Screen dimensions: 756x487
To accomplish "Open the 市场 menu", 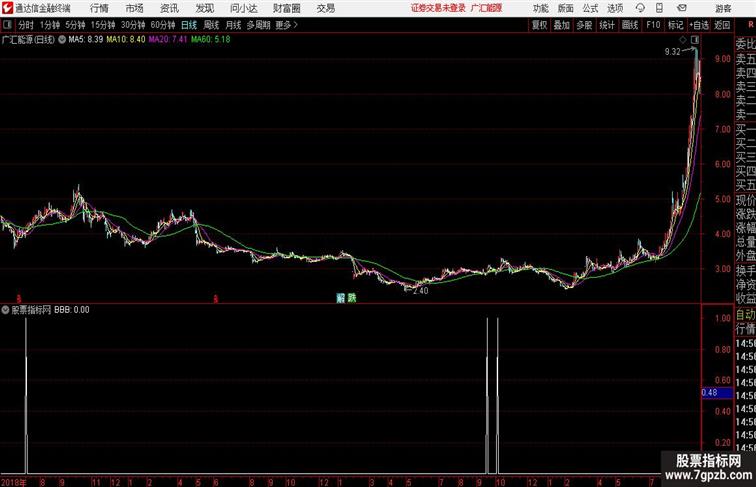I will pos(135,8).
